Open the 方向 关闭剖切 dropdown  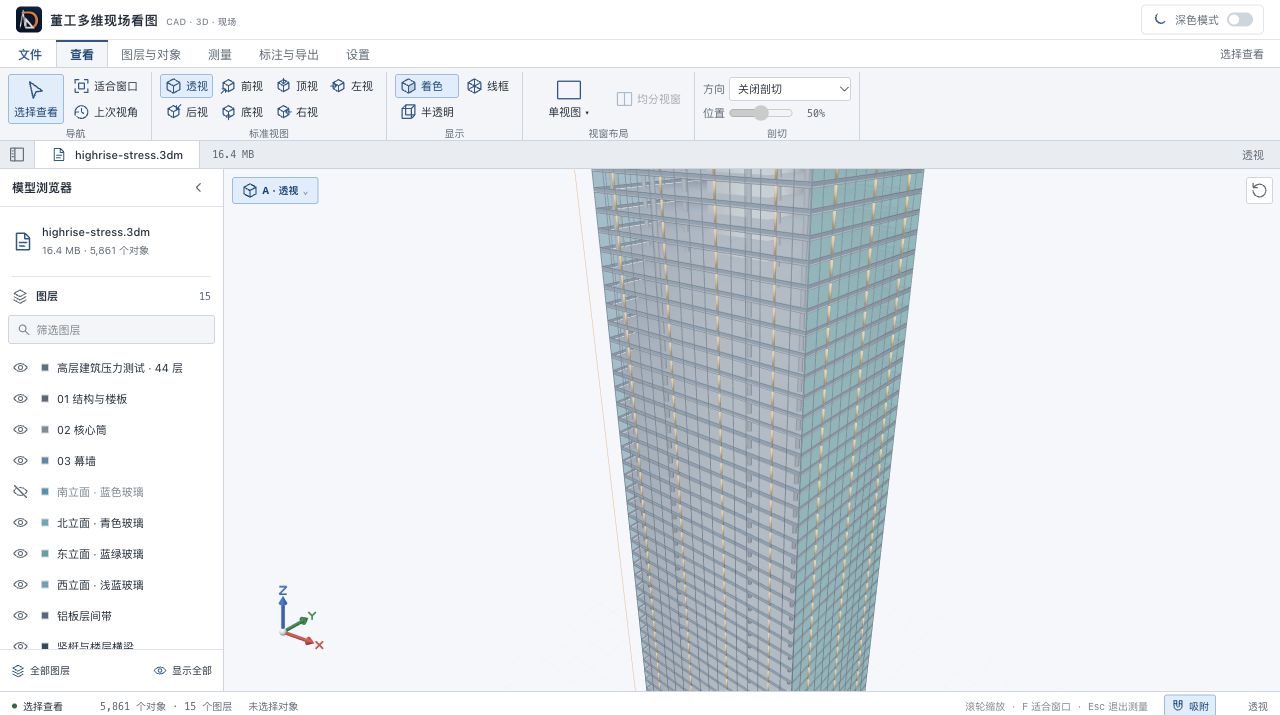(x=790, y=89)
